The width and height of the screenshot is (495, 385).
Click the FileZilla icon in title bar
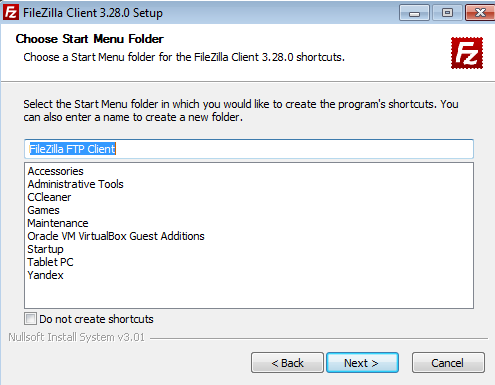(x=11, y=13)
